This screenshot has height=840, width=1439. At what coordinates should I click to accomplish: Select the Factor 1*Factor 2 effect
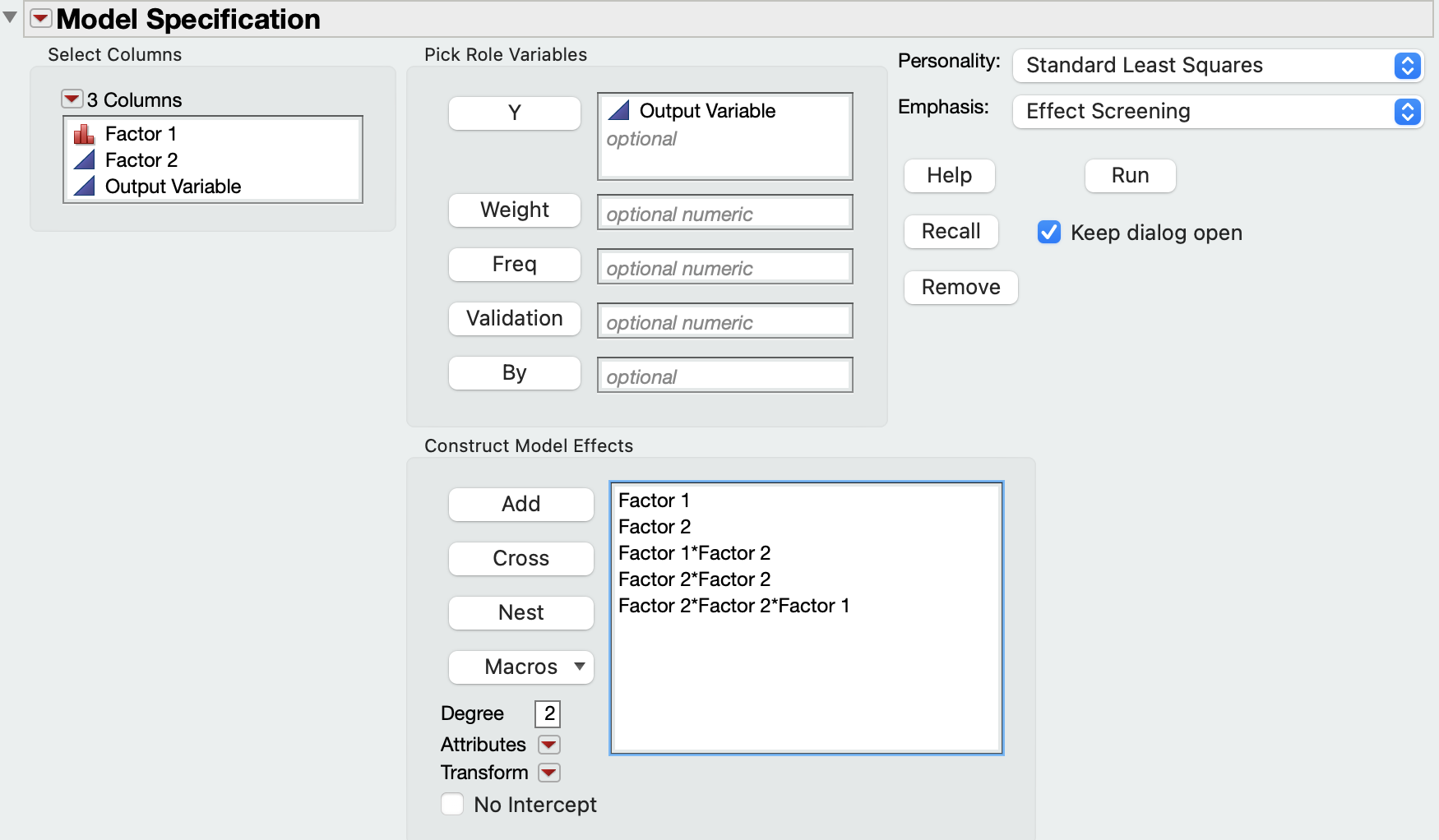[x=694, y=553]
